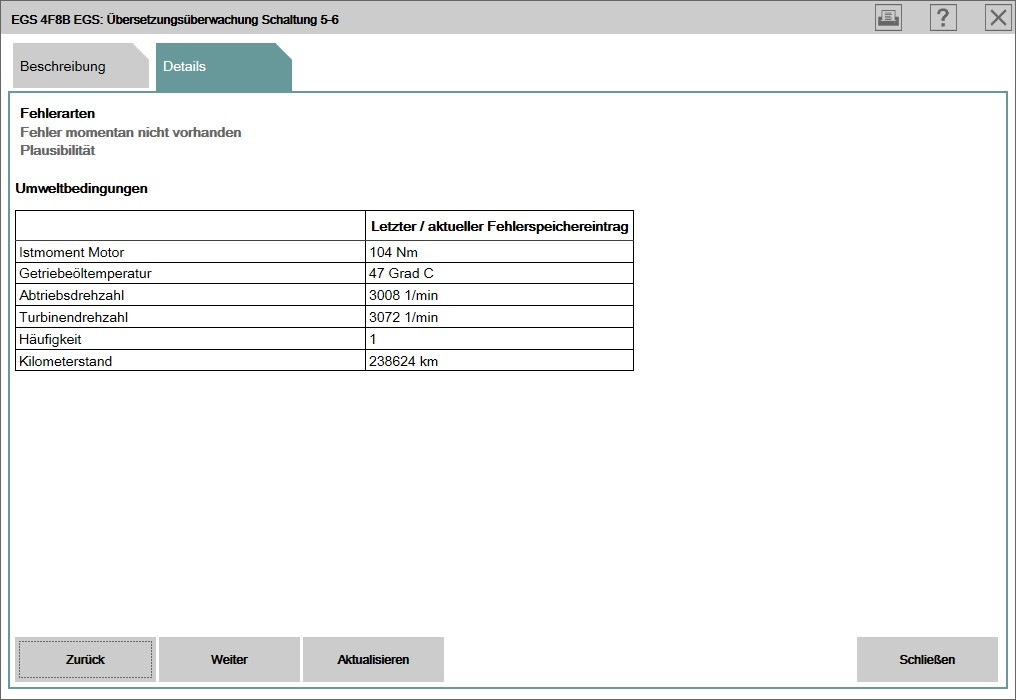1016x700 pixels.
Task: Click the 47 Grad C temperature value
Action: 401,273
